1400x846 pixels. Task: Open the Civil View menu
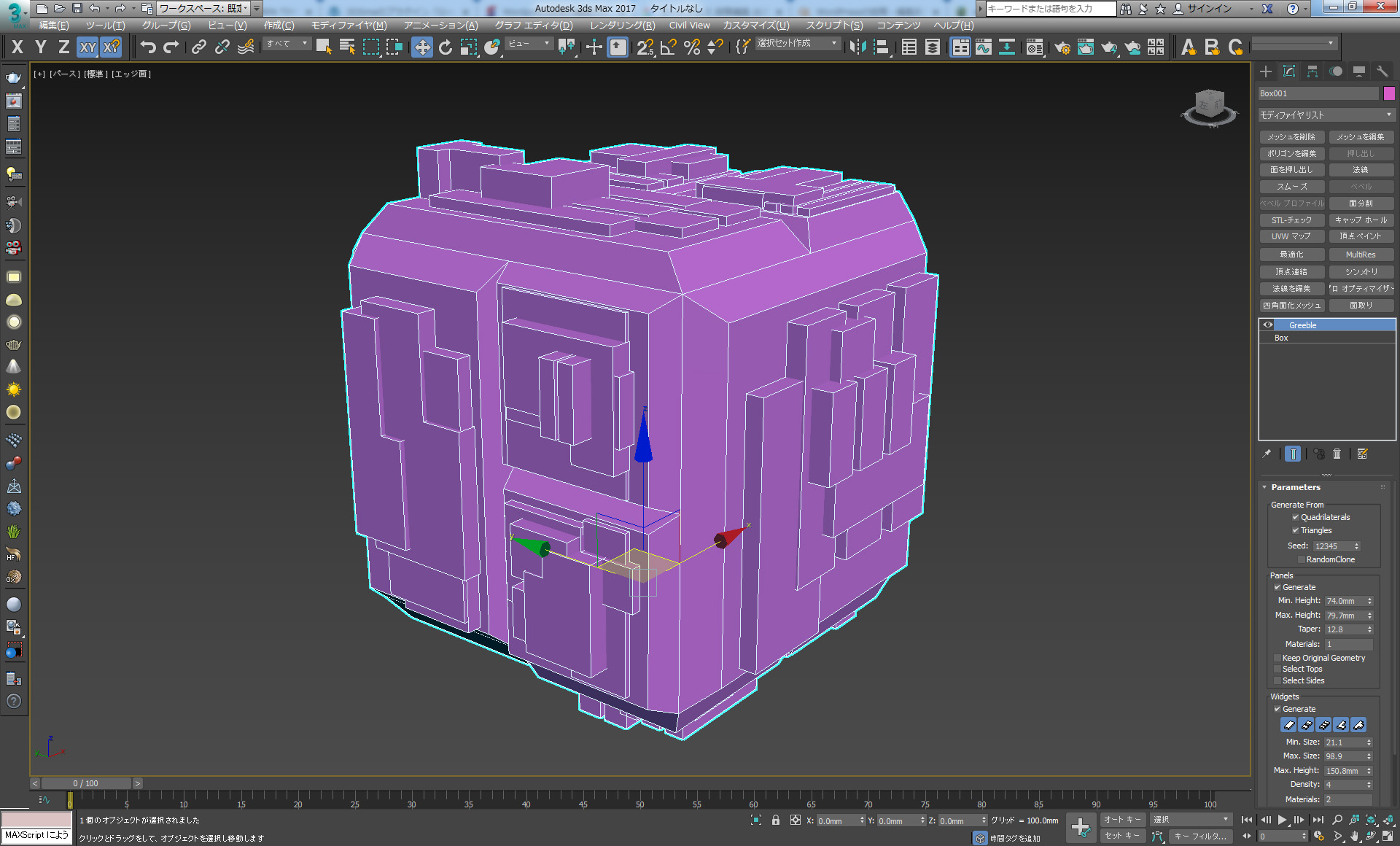(x=689, y=25)
